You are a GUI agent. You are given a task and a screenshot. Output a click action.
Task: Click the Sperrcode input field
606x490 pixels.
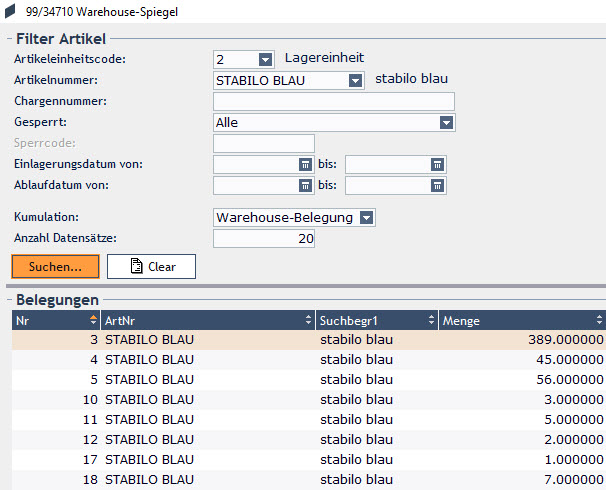pyautogui.click(x=264, y=144)
